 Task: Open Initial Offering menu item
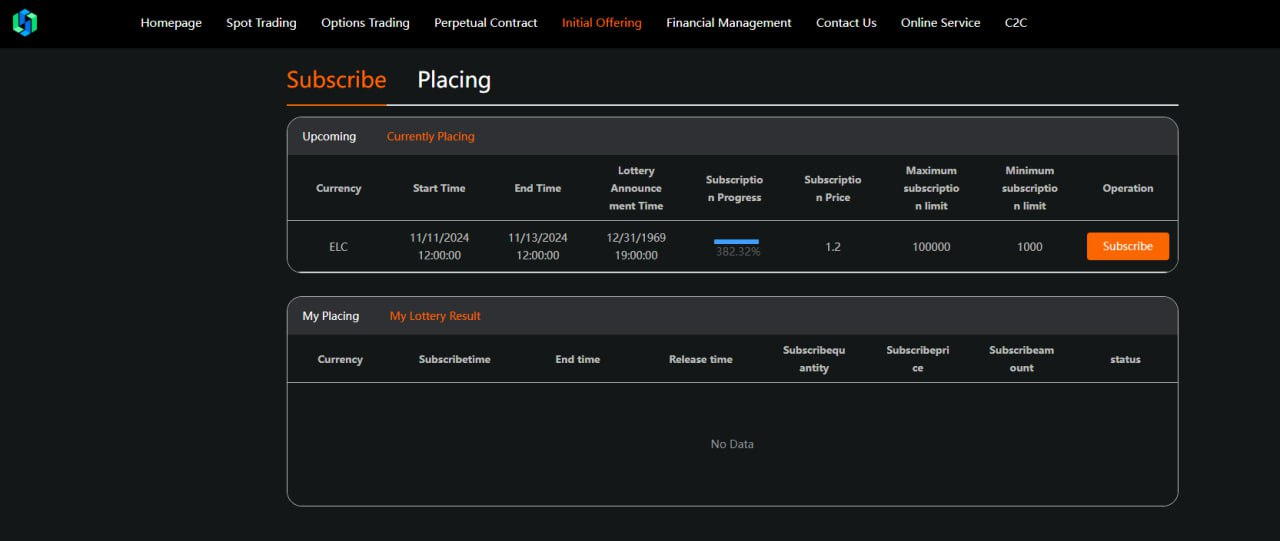[x=602, y=23]
